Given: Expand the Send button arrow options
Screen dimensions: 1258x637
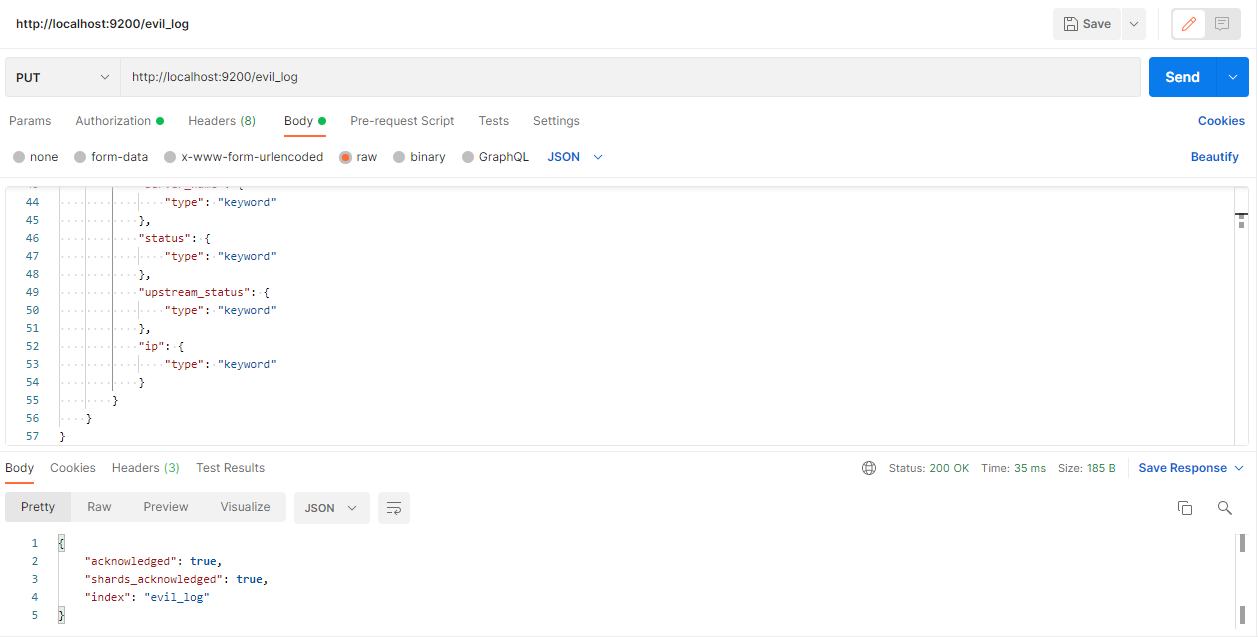Looking at the screenshot, I should [x=1233, y=77].
